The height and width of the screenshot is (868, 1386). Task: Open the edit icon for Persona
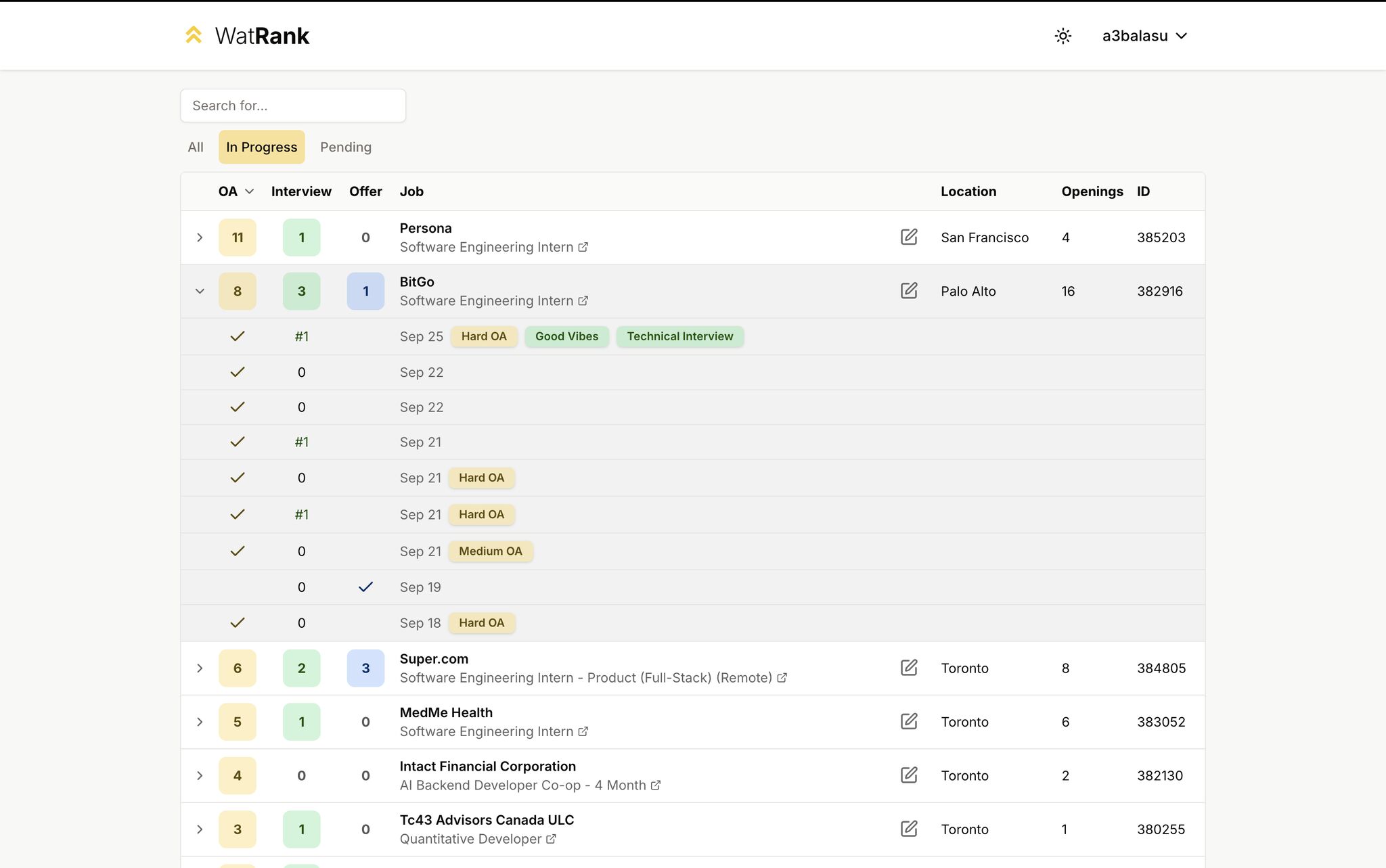click(909, 237)
